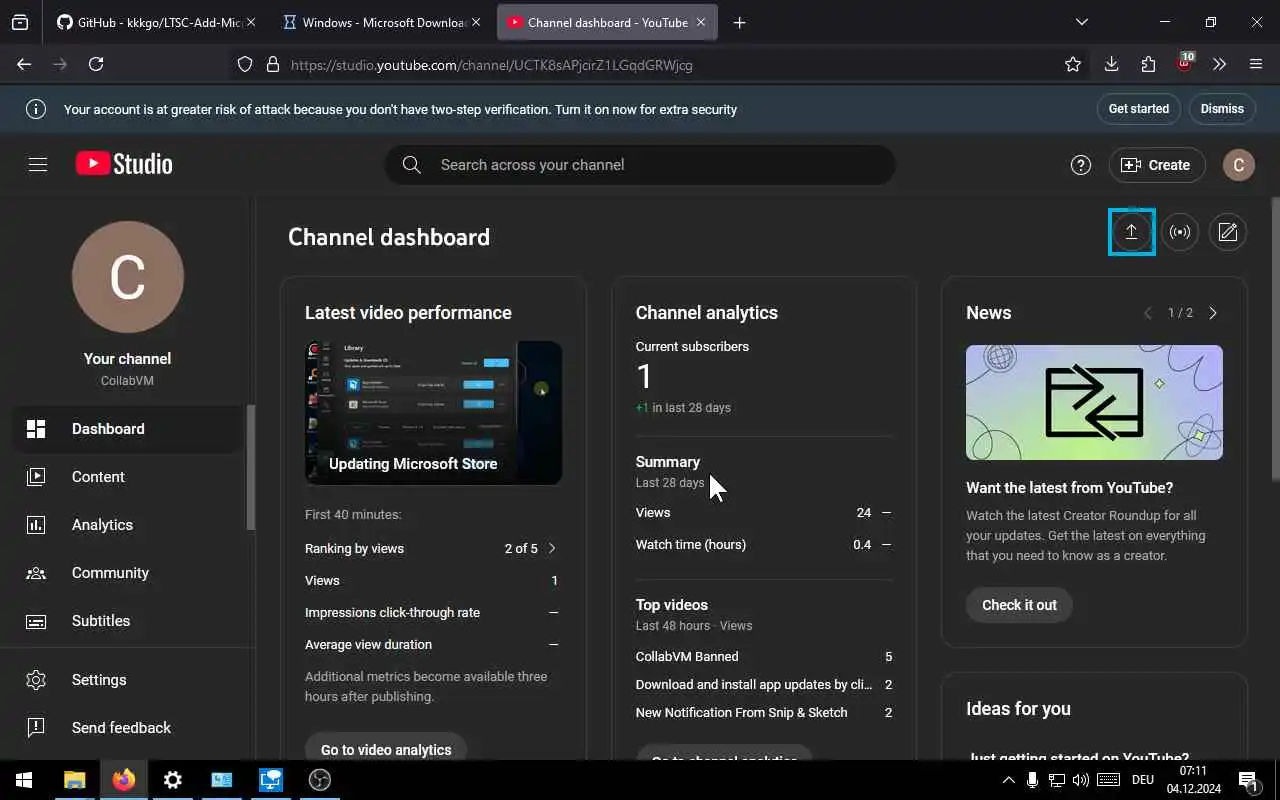
Task: Click the sidebar scrollbar thumb
Action: [x=251, y=467]
